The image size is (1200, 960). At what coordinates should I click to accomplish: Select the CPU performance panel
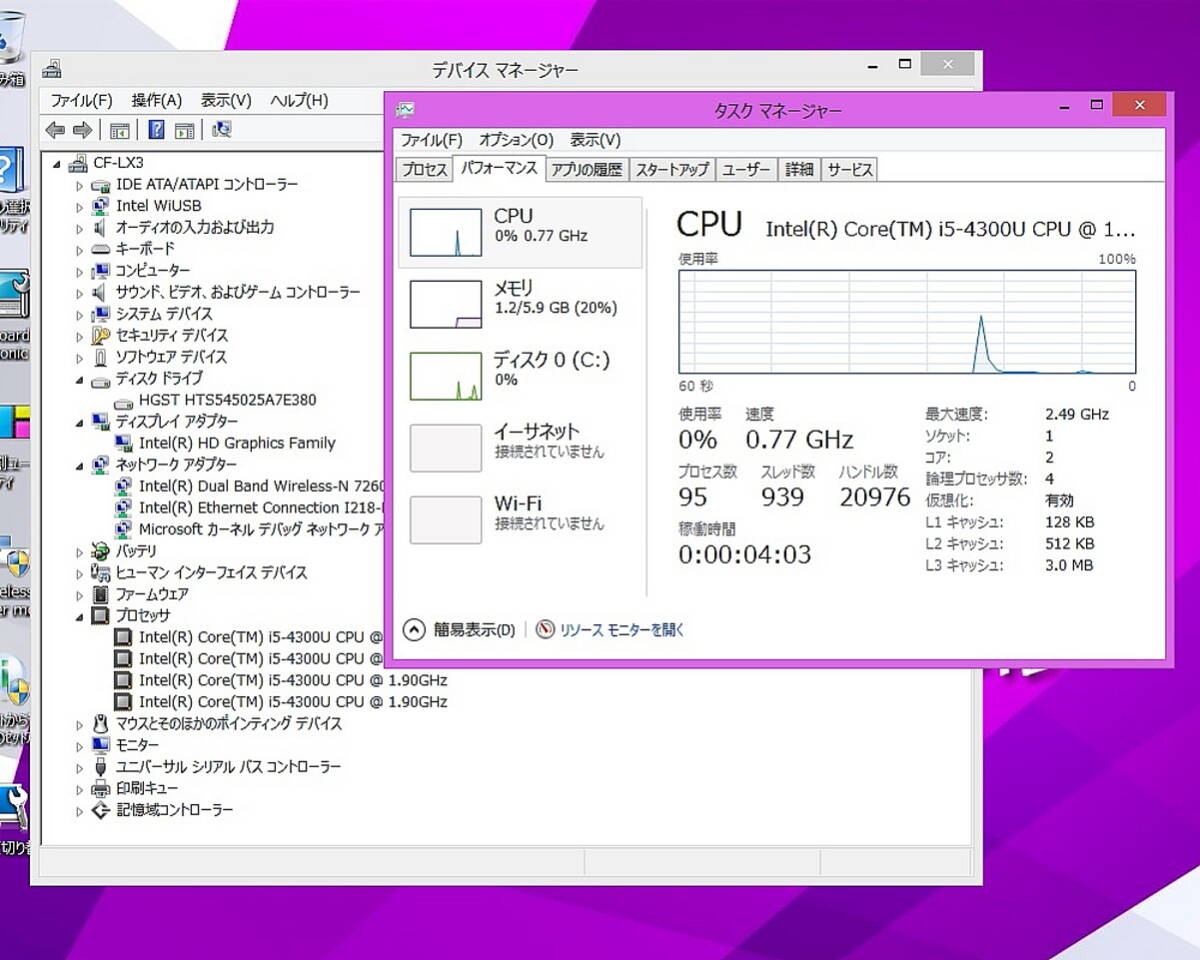pos(520,232)
